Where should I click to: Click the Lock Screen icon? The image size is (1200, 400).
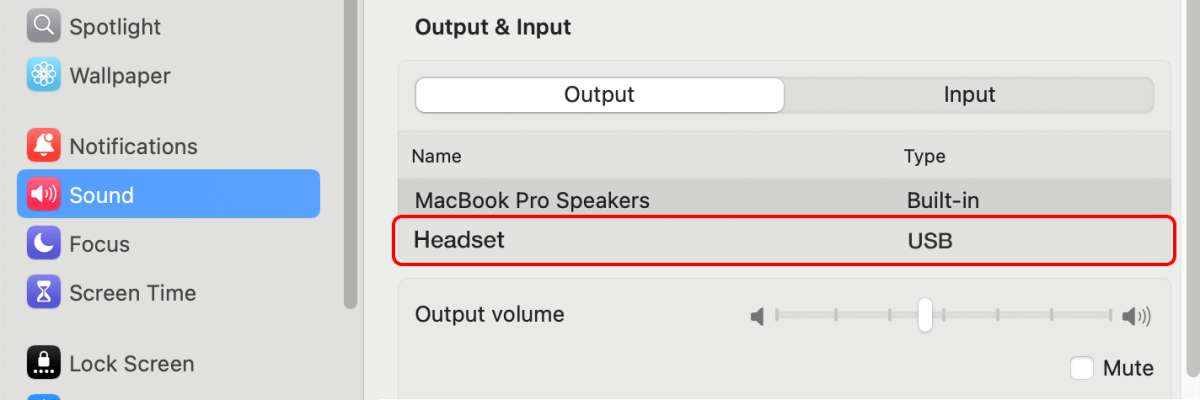(44, 363)
